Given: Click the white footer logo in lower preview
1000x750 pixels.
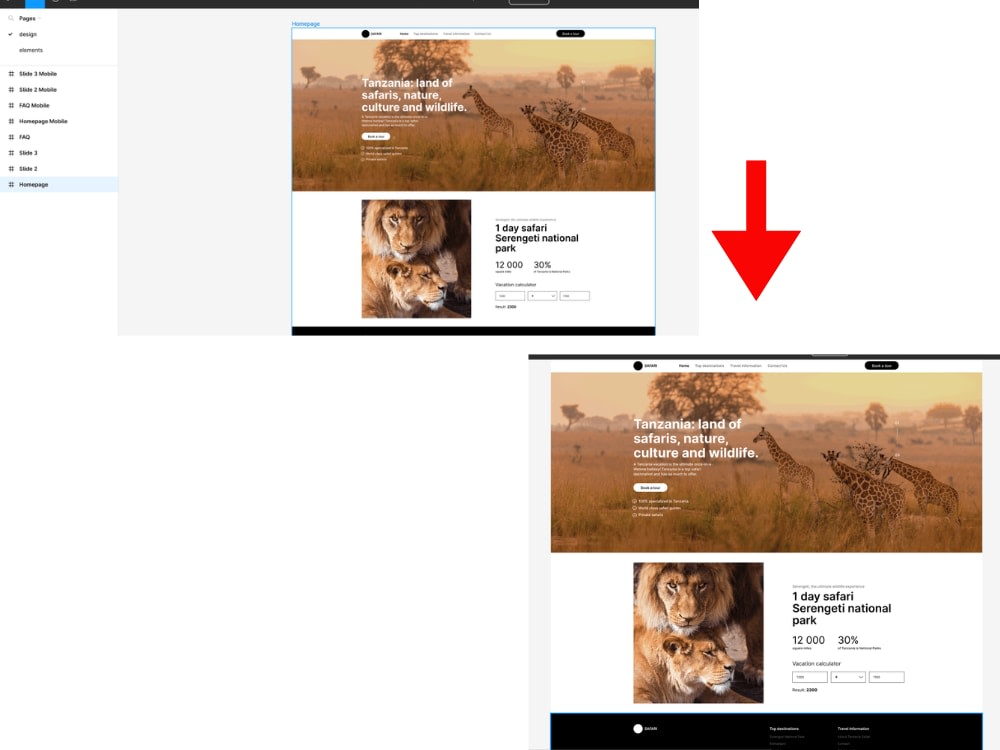Looking at the screenshot, I should click(638, 728).
